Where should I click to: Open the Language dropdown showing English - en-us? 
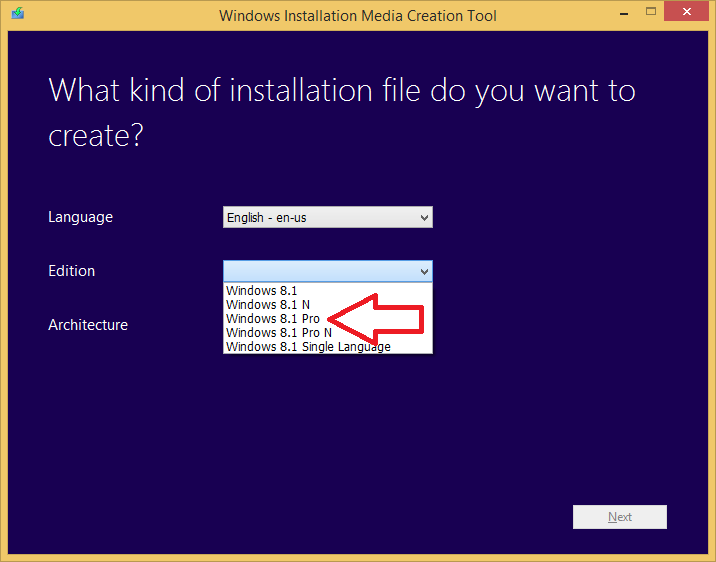point(327,217)
